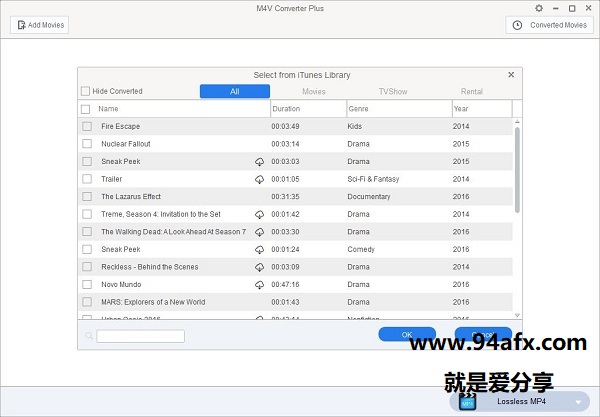Click cloud download icon for Trailer
Image resolution: width=600 pixels, height=417 pixels.
(259, 179)
